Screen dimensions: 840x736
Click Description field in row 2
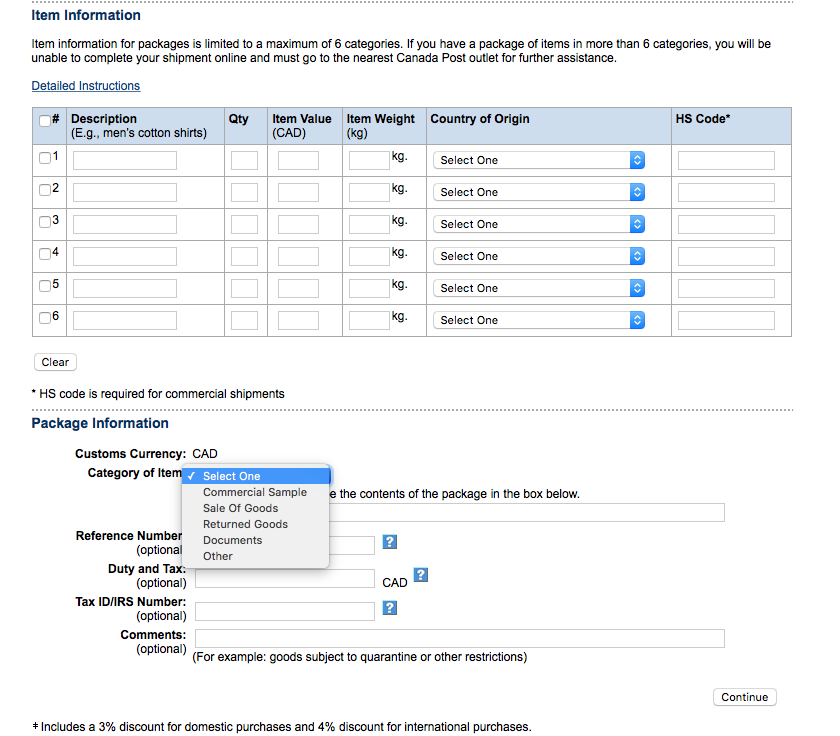coord(125,192)
